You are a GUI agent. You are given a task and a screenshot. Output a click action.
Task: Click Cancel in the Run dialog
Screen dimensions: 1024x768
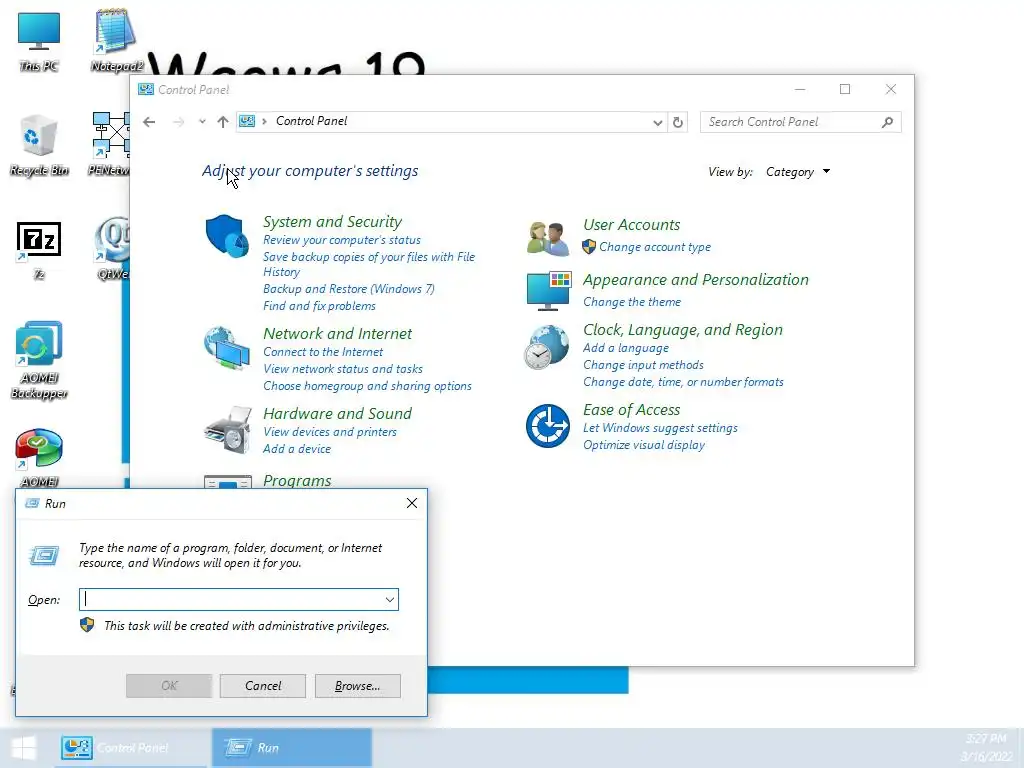263,686
